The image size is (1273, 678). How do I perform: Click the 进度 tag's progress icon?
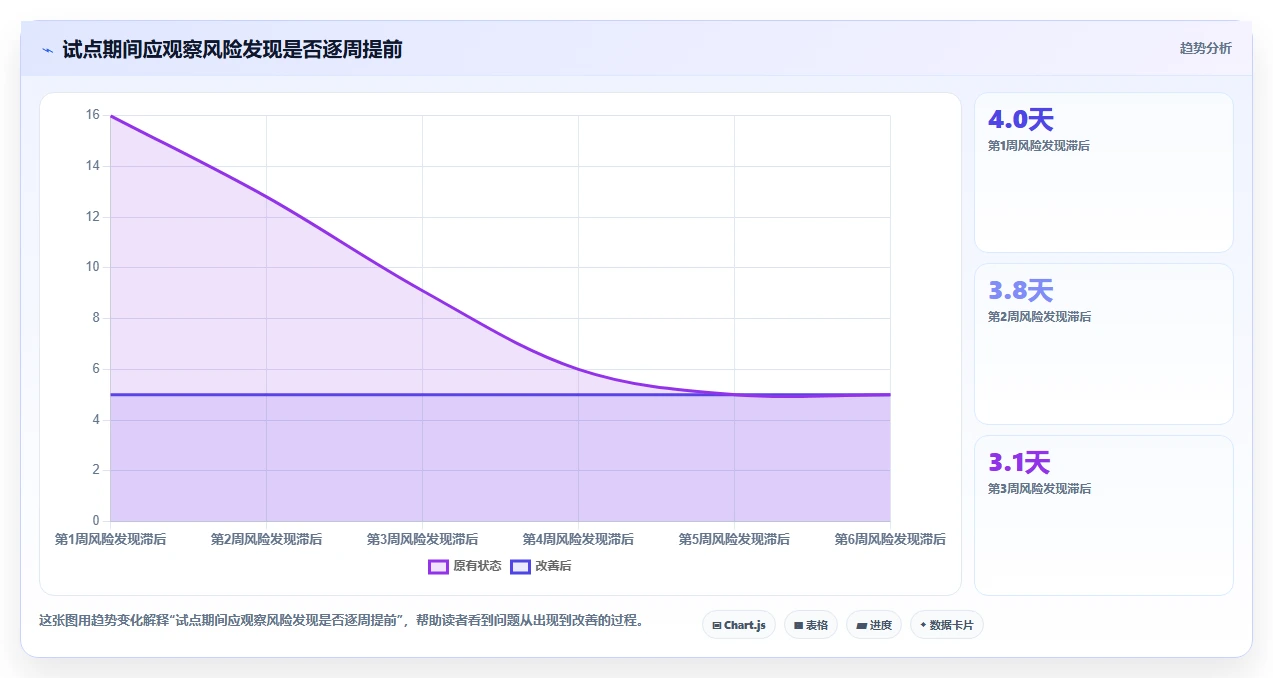(x=861, y=625)
